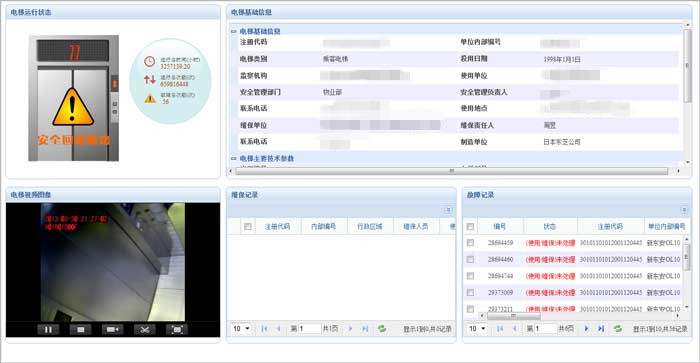
Task: Click the clock icon in status circle
Action: pyautogui.click(x=150, y=62)
